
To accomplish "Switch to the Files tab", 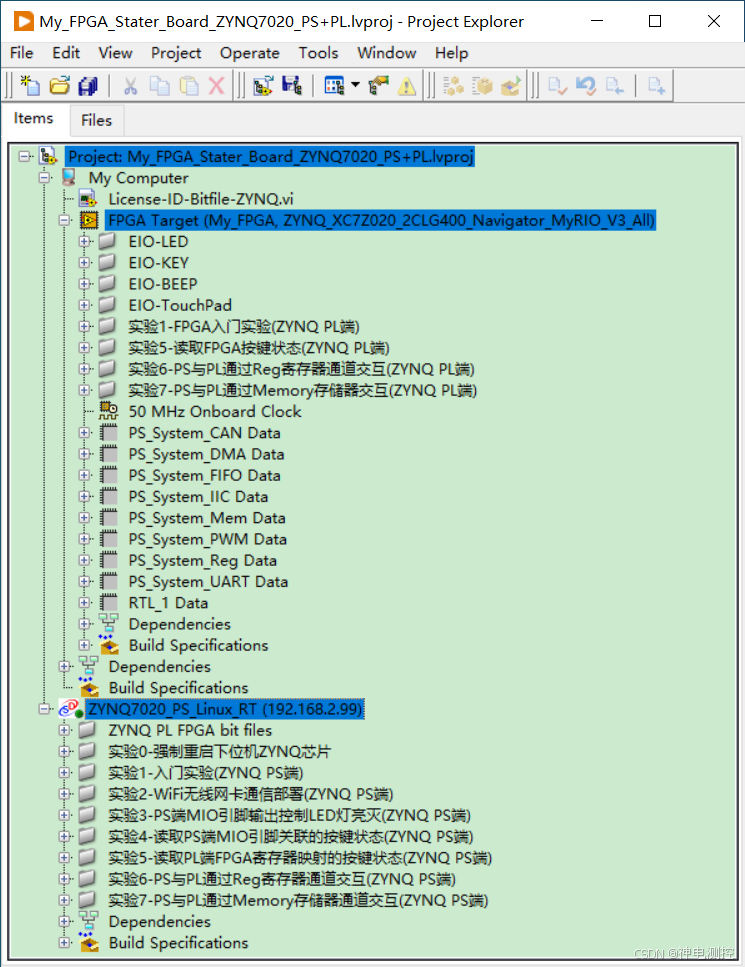I will [x=96, y=120].
